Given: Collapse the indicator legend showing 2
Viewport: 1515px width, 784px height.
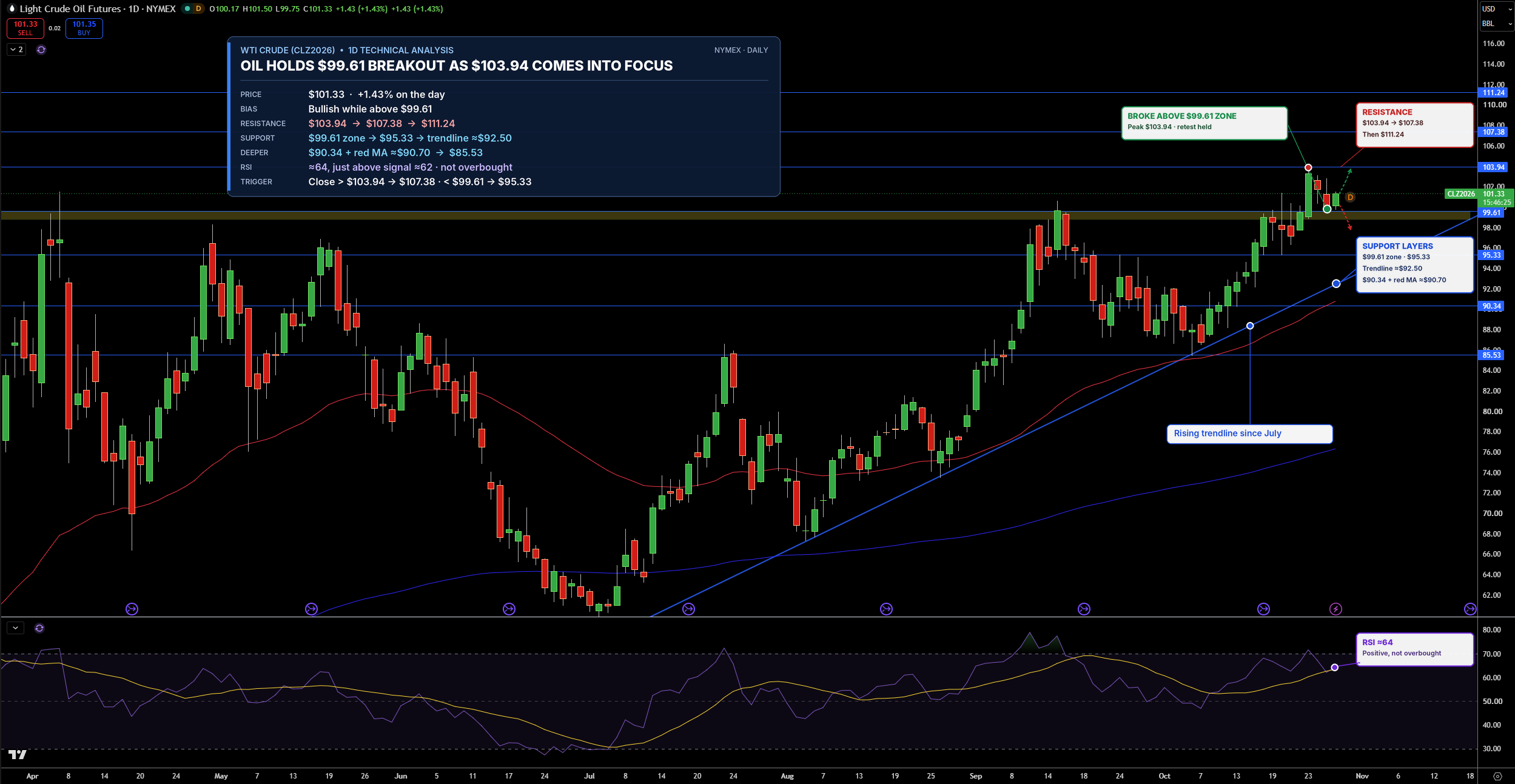Looking at the screenshot, I should (16, 50).
